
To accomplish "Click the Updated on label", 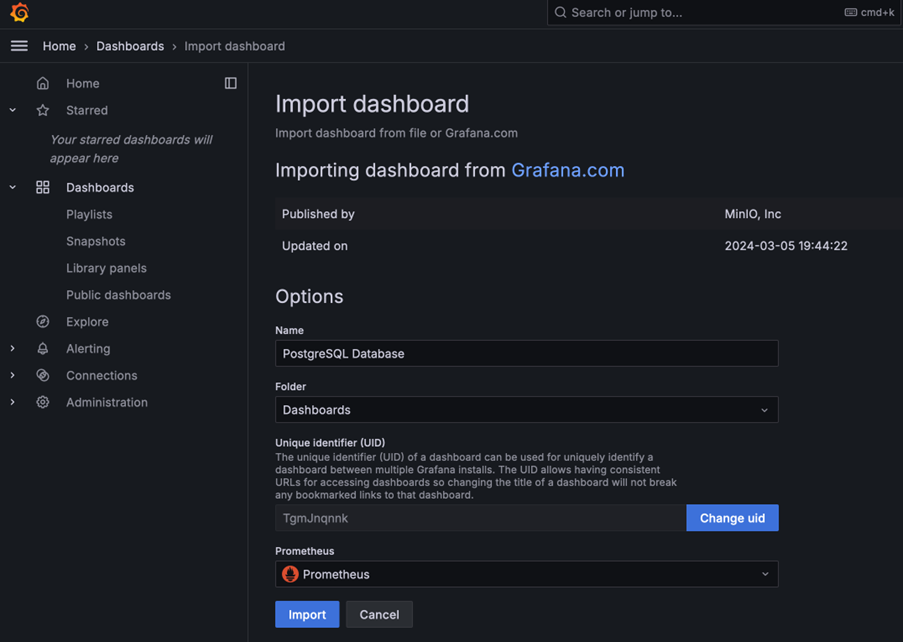I will pyautogui.click(x=314, y=246).
